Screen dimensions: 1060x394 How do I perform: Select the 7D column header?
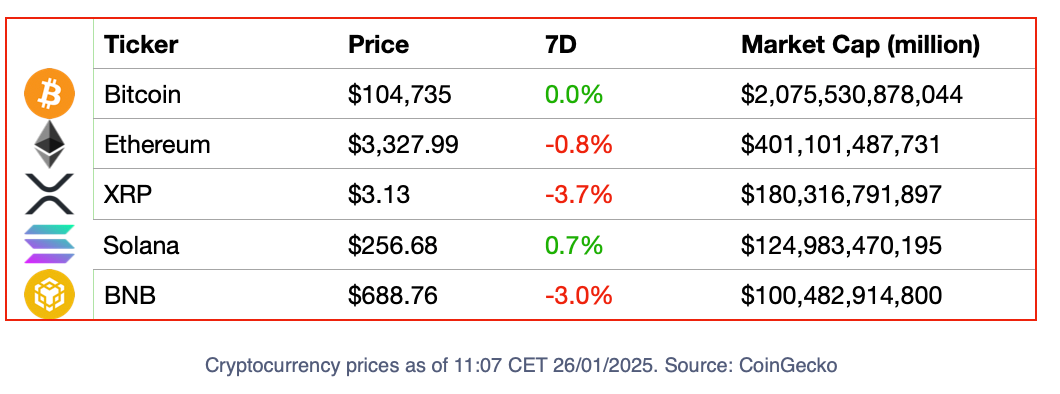coord(560,45)
